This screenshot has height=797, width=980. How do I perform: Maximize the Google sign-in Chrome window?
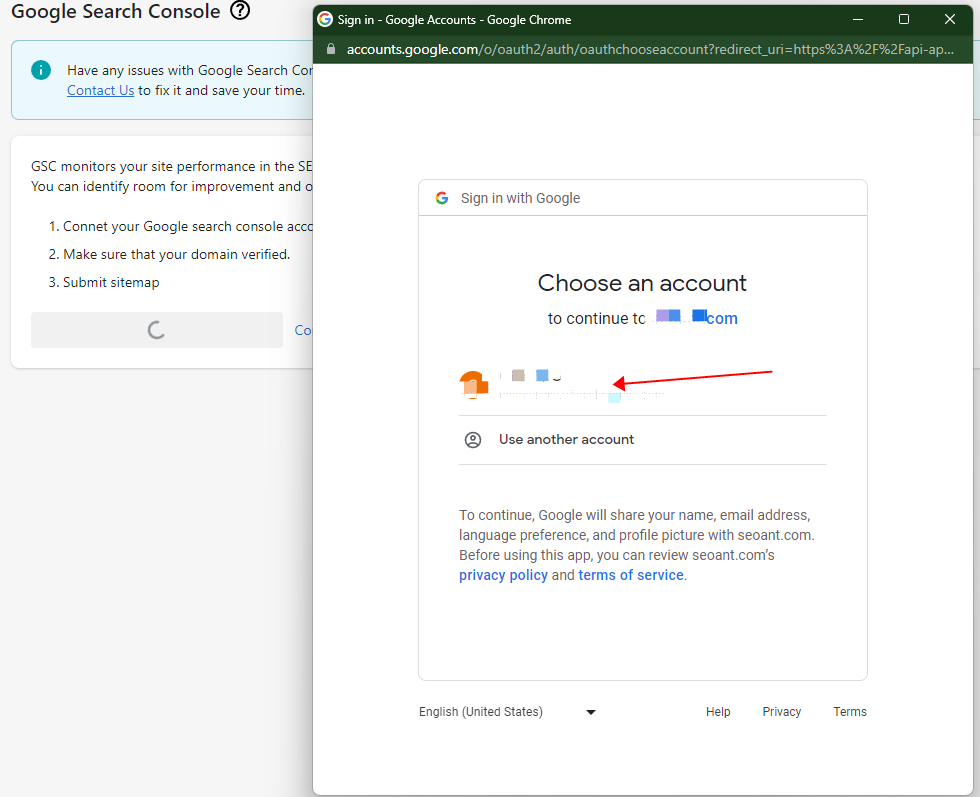[x=904, y=19]
